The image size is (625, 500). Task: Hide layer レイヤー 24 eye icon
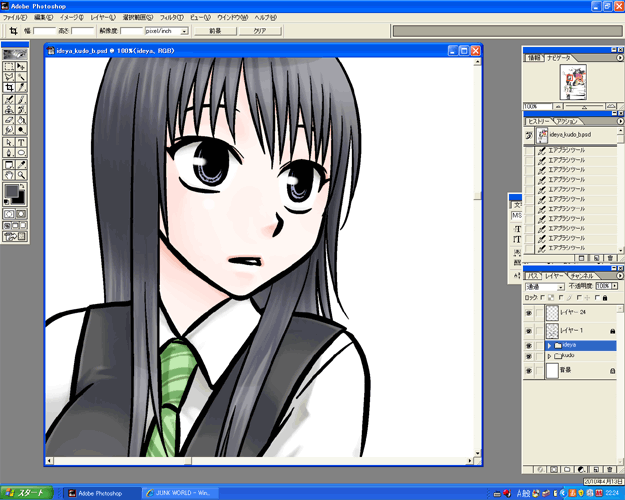tap(529, 313)
